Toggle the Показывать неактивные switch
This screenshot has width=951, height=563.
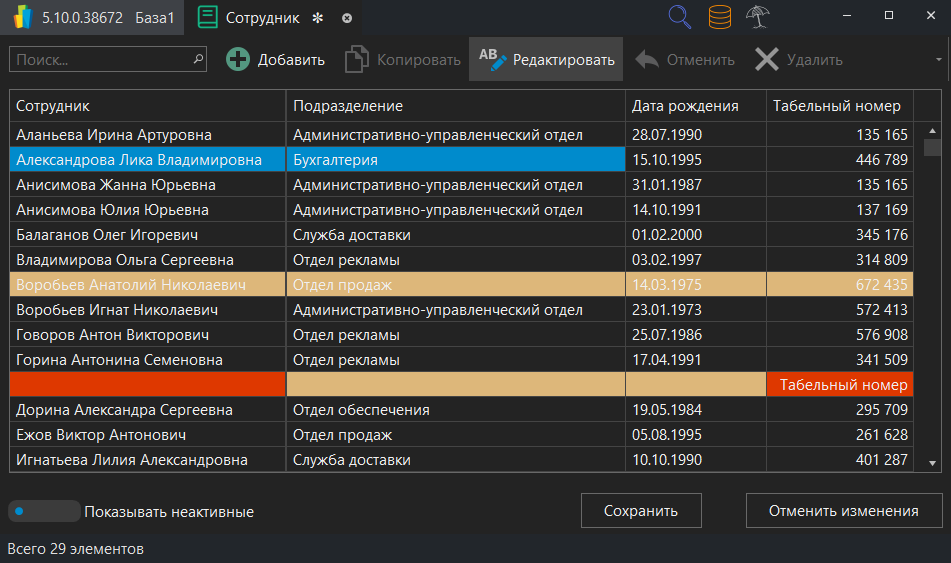click(44, 511)
